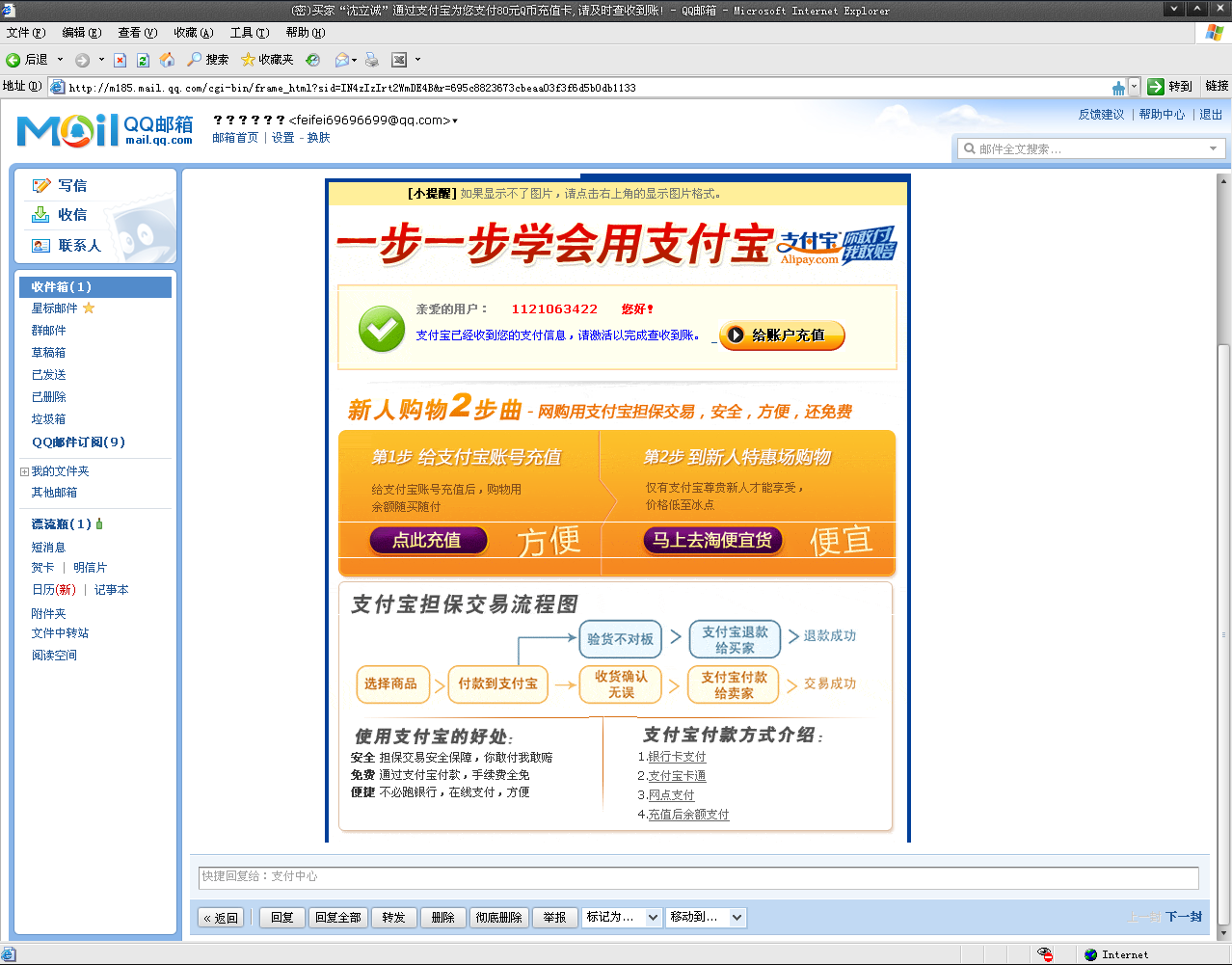Click the 删除 (Delete) button
1232x965 pixels.
443,918
